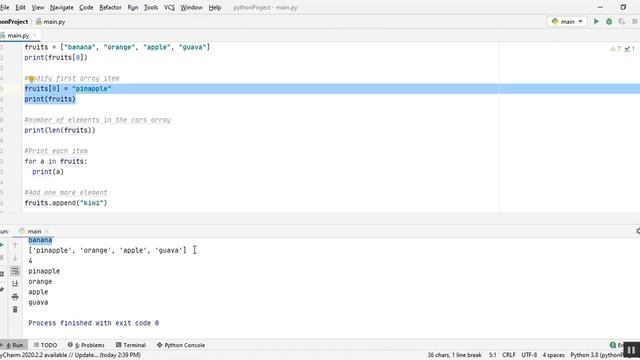This screenshot has height=360, width=640.
Task: Run the main configuration with the green play icon
Action: 596,21
